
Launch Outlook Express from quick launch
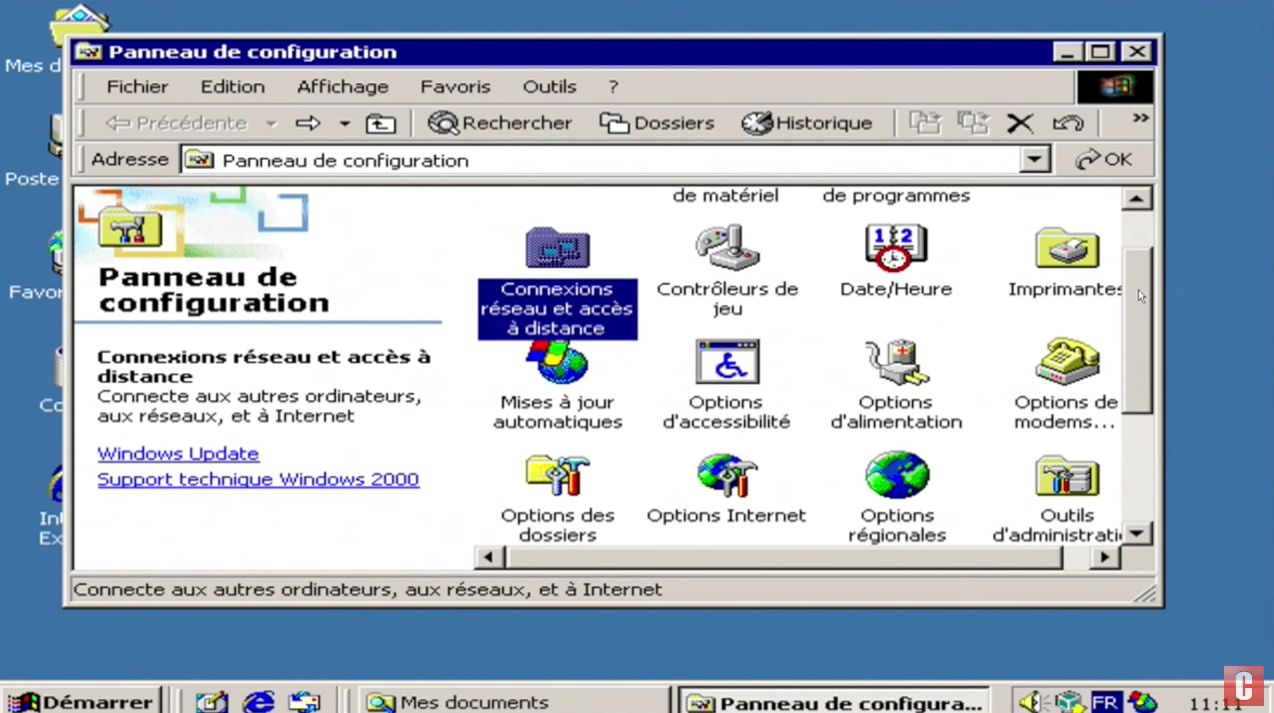(x=304, y=702)
